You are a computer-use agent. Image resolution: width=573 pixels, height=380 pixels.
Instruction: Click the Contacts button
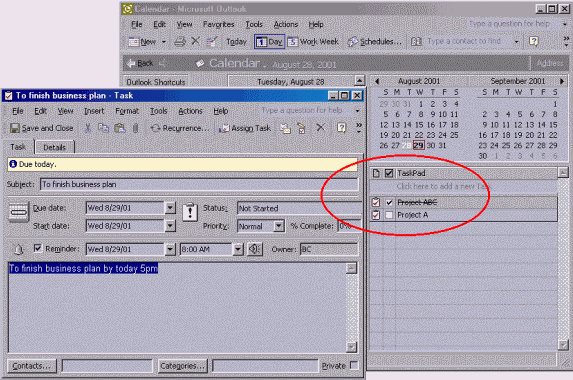[x=32, y=365]
